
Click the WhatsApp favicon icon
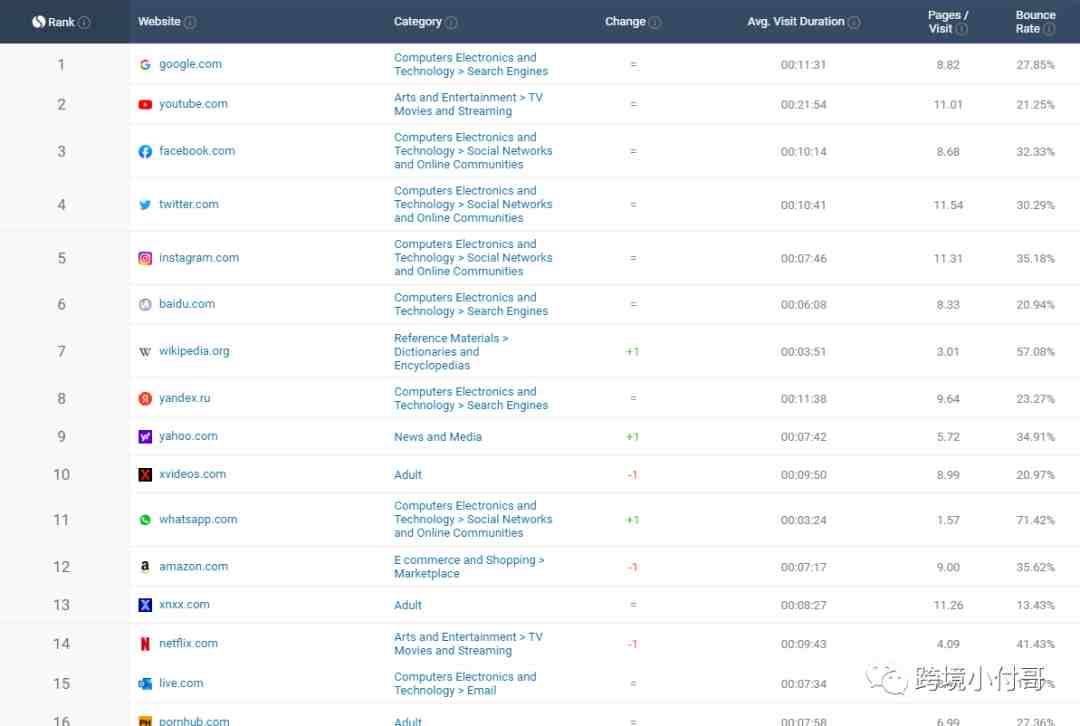coord(145,520)
